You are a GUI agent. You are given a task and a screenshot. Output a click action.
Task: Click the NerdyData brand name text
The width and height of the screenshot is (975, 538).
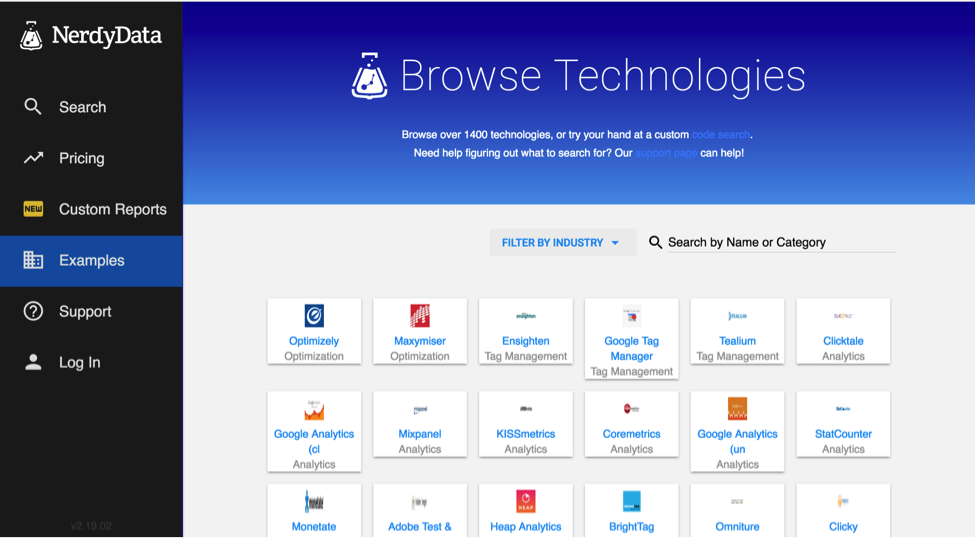click(x=107, y=35)
